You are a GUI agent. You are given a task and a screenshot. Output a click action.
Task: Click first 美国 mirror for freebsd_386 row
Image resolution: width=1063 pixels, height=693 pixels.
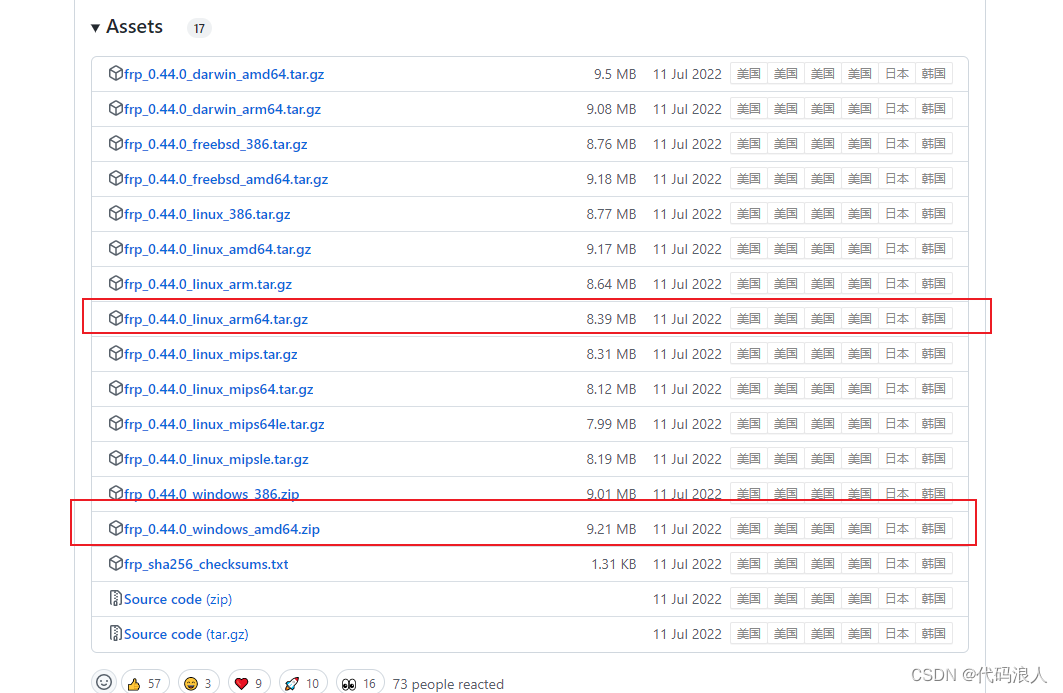click(748, 144)
